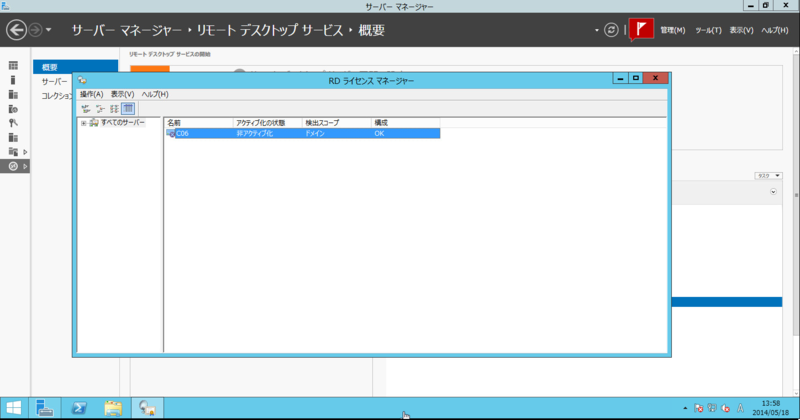Toggle IME input mode A indicator
This screenshot has height=420, width=800.
[x=740, y=408]
